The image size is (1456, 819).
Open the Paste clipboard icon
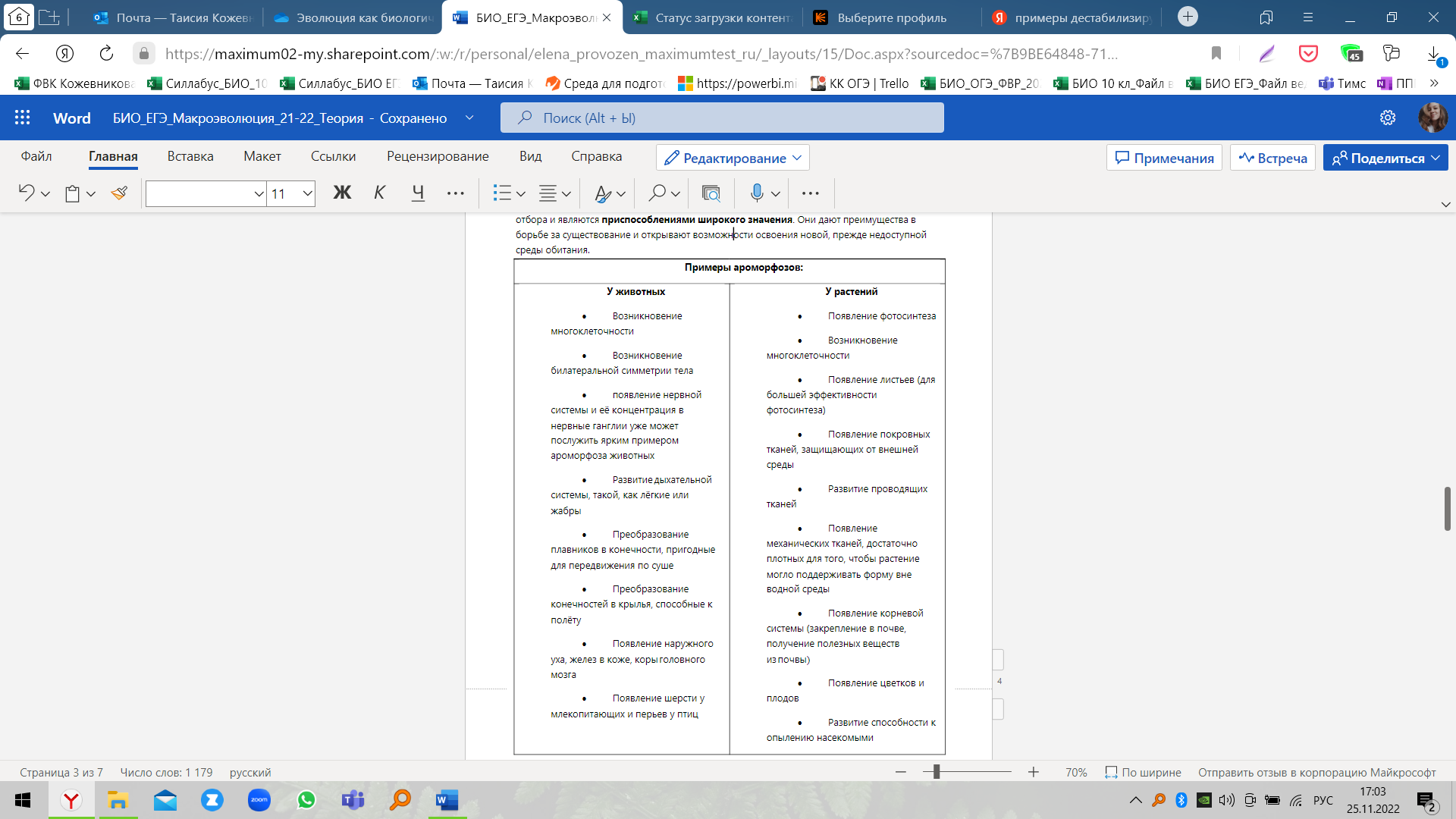coord(72,193)
